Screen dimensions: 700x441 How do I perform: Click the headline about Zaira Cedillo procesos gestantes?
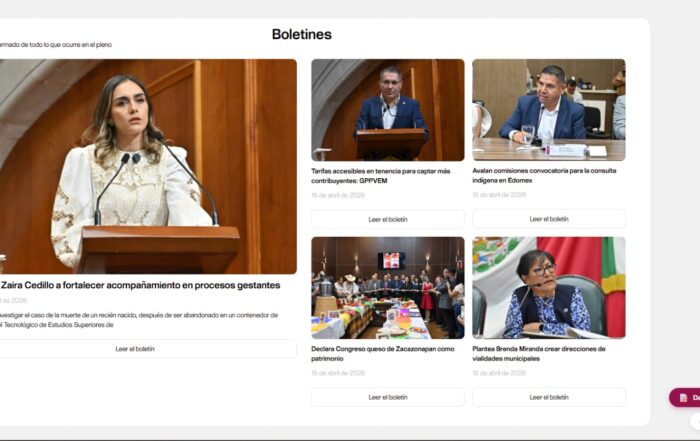click(140, 285)
